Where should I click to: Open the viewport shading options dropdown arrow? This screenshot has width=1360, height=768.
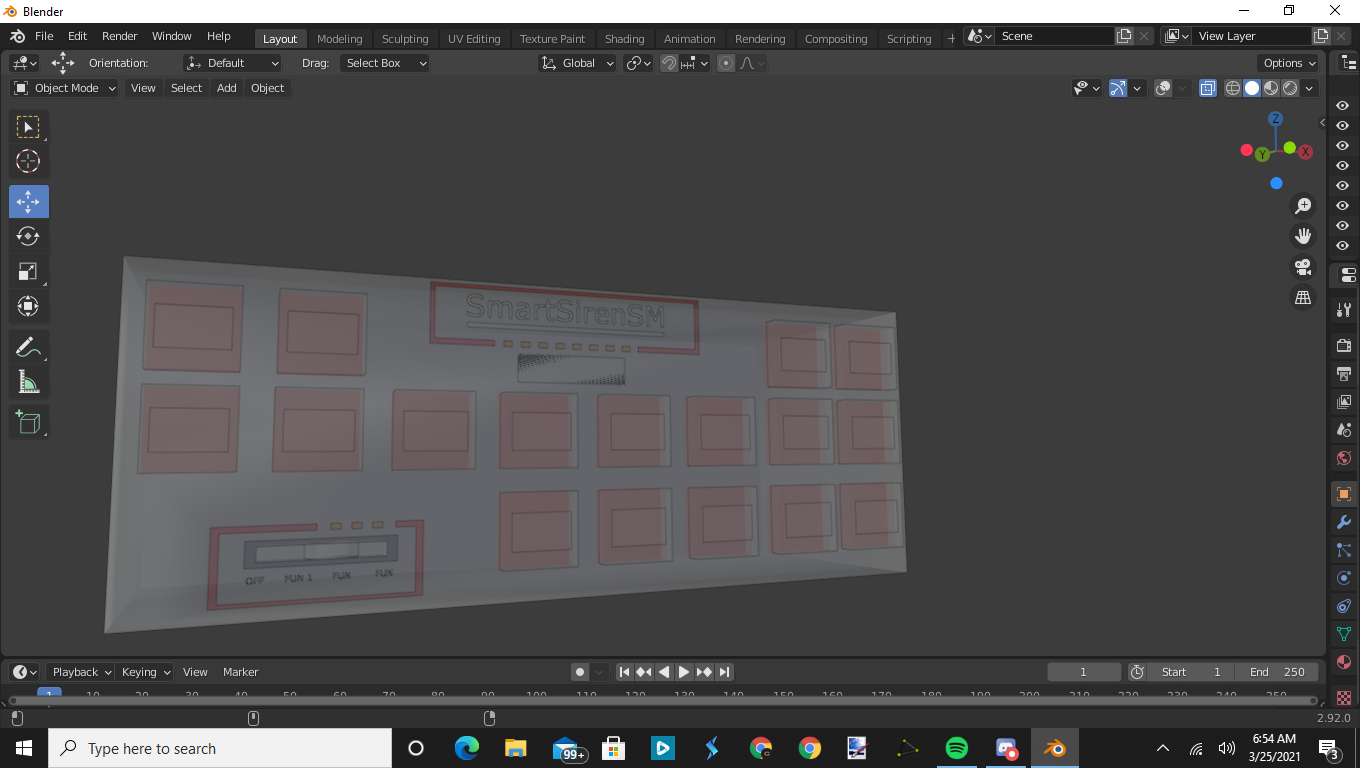tap(1310, 88)
